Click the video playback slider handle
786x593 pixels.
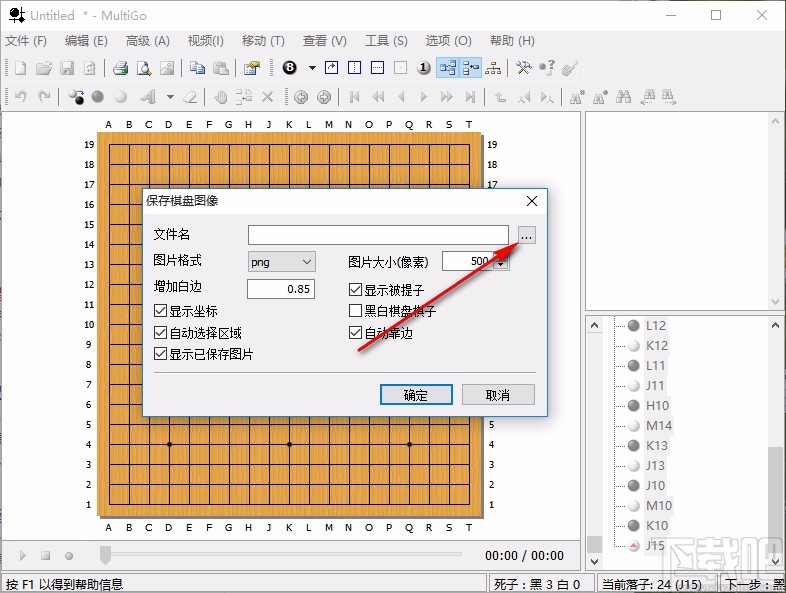pos(105,555)
